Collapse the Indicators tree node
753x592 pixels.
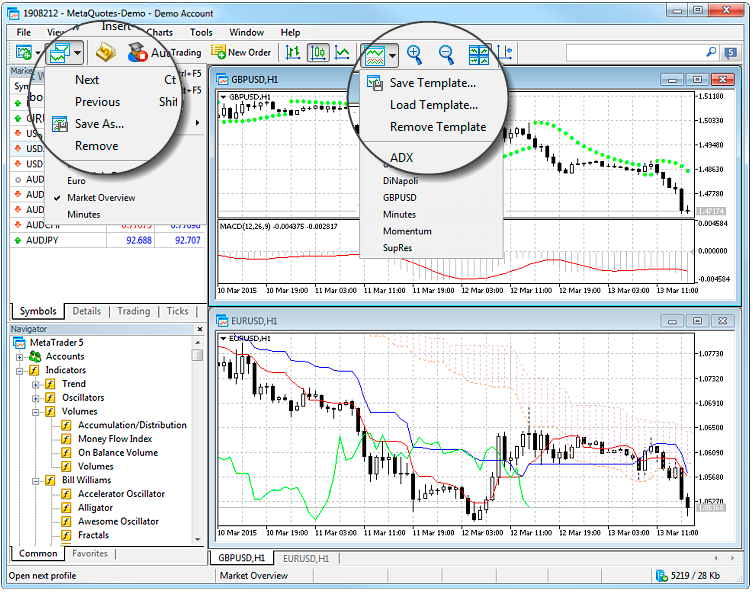(20, 371)
